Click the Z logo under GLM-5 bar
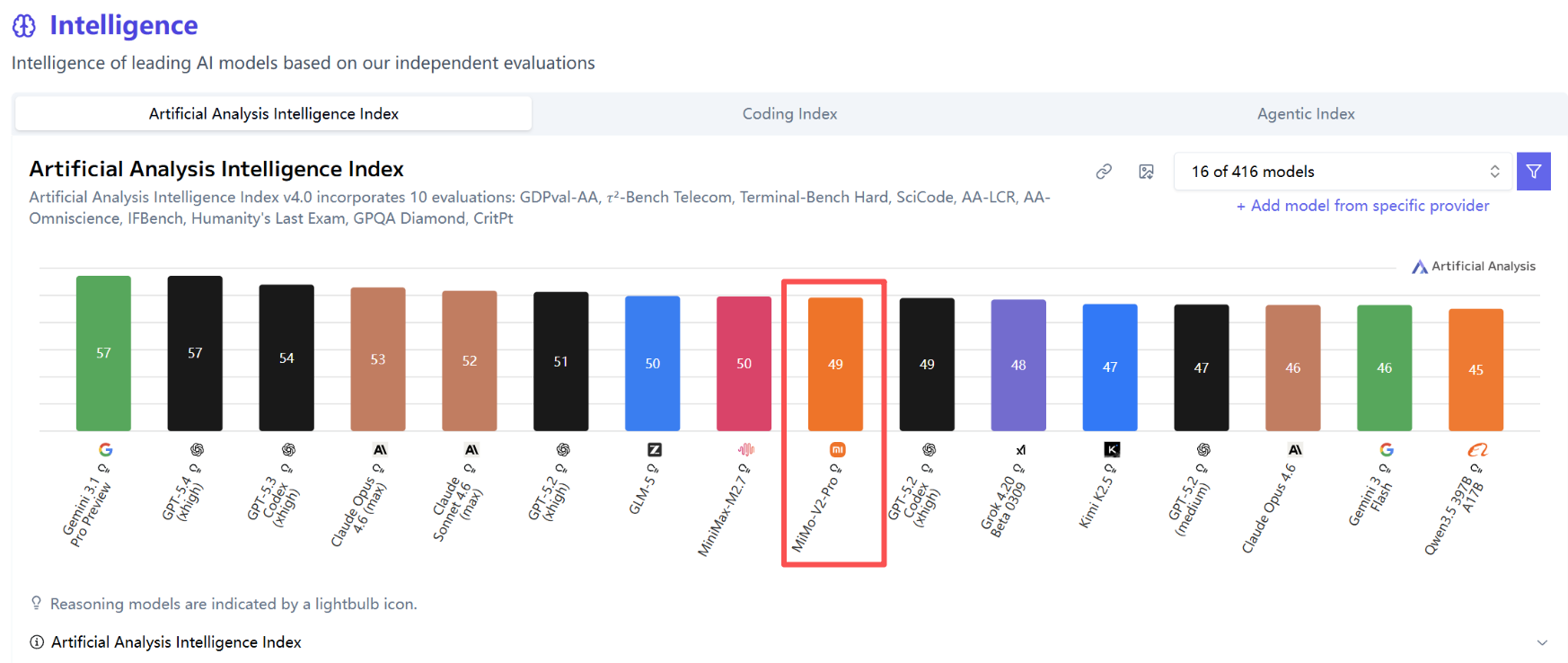1568x663 pixels. tap(655, 449)
